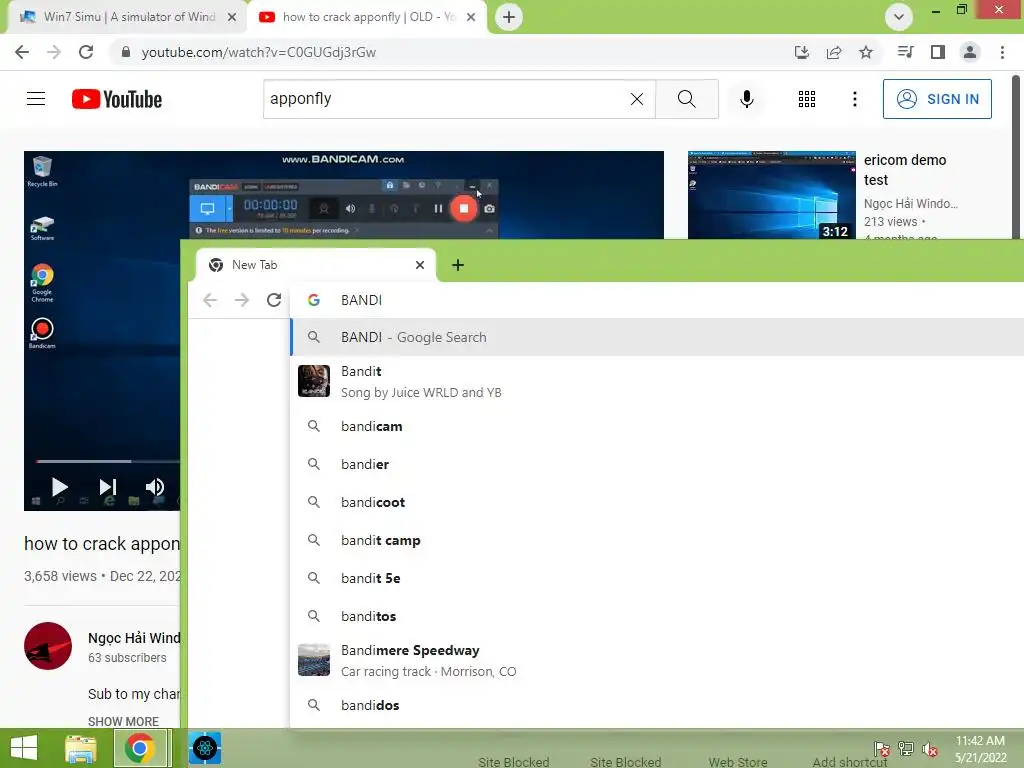Open the media controls icon in Chrome toolbar
This screenshot has width=1024, height=768.
coord(905,52)
